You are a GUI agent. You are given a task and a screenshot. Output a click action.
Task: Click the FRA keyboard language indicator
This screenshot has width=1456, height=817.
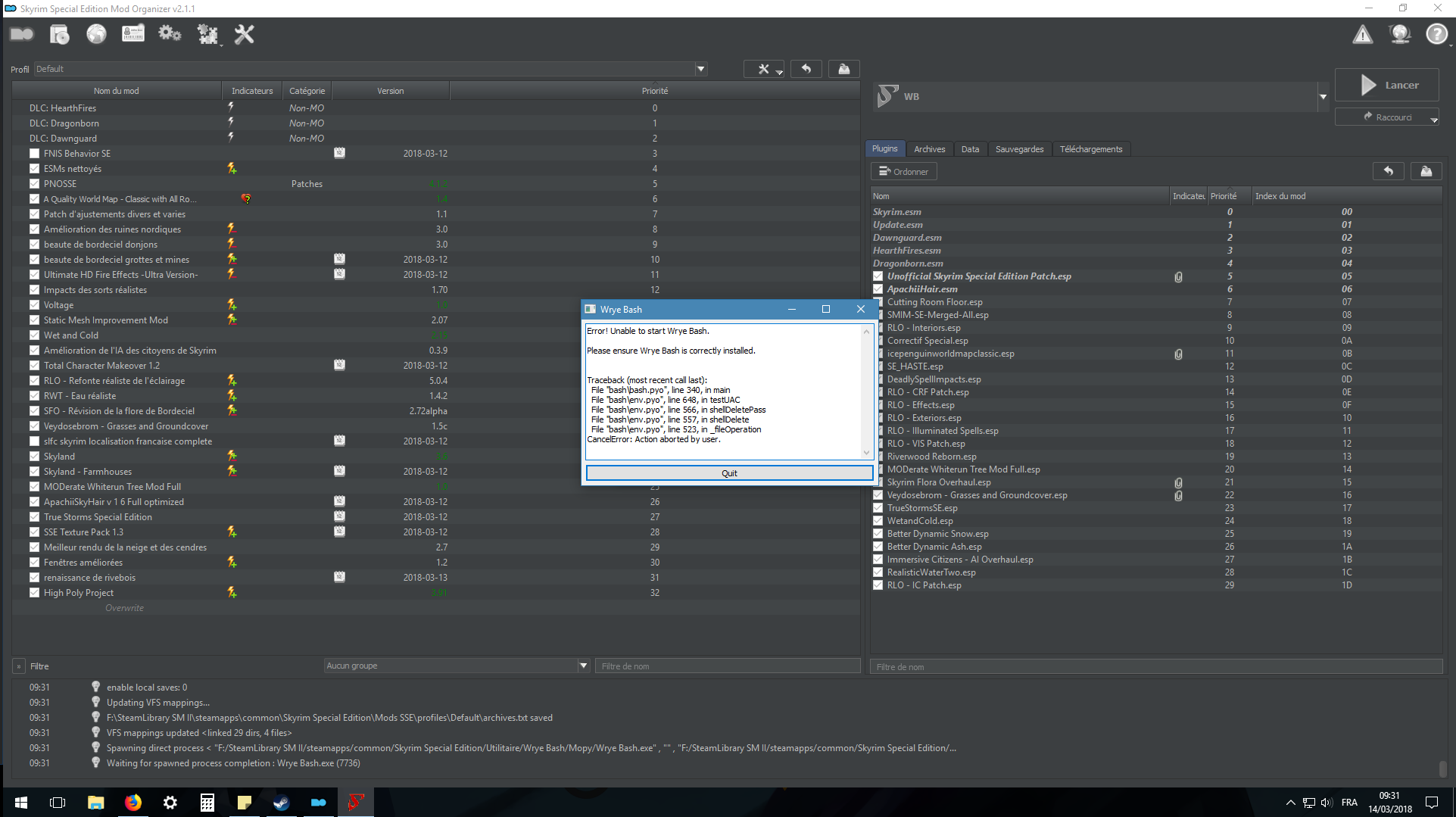tap(1349, 803)
